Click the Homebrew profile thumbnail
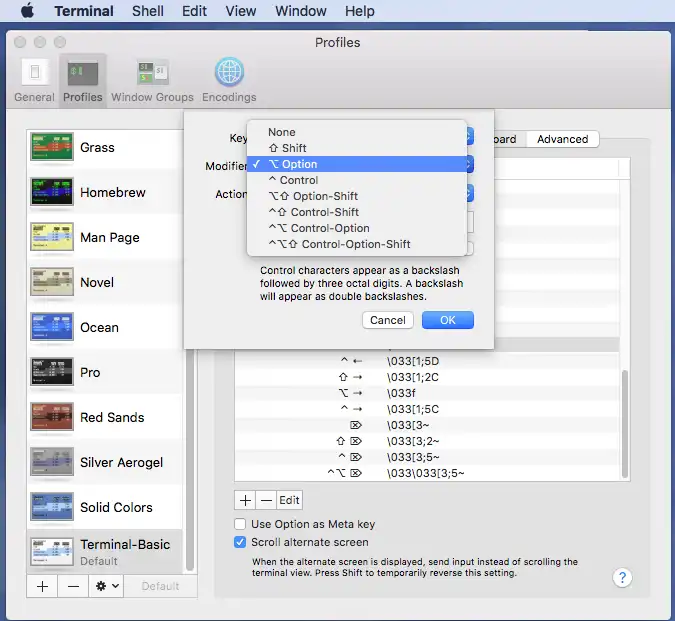The height and width of the screenshot is (621, 675). (52, 192)
